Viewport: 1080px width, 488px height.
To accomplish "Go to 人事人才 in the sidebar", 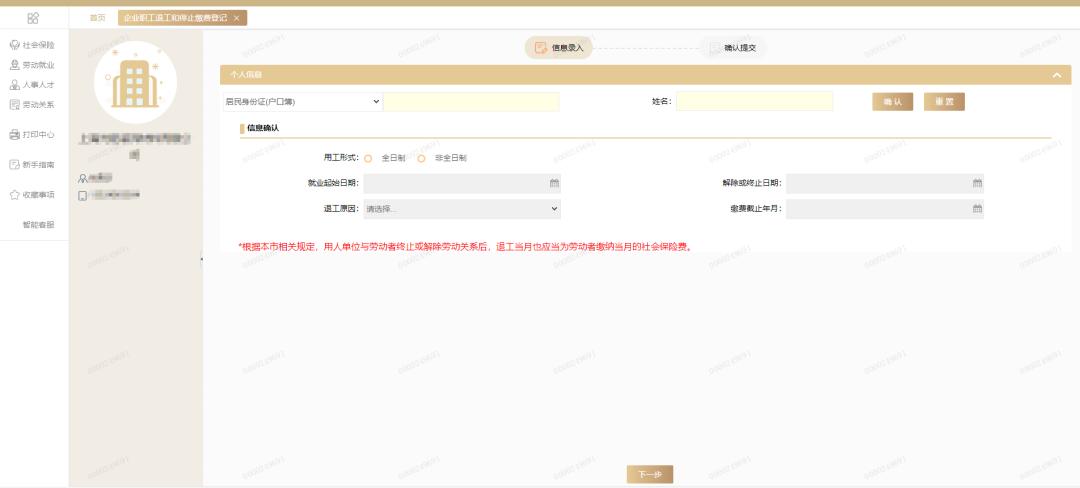I will 32,85.
